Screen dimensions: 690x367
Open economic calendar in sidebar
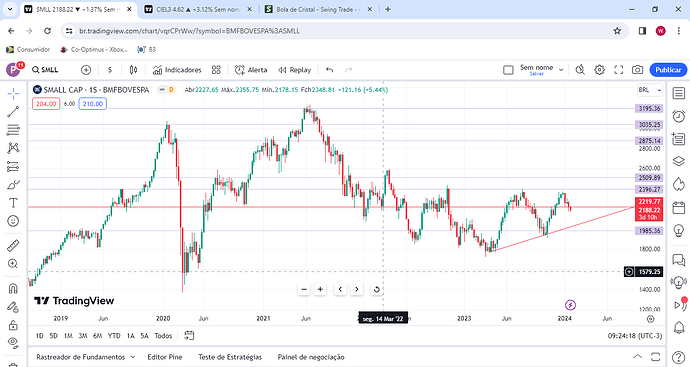point(679,207)
